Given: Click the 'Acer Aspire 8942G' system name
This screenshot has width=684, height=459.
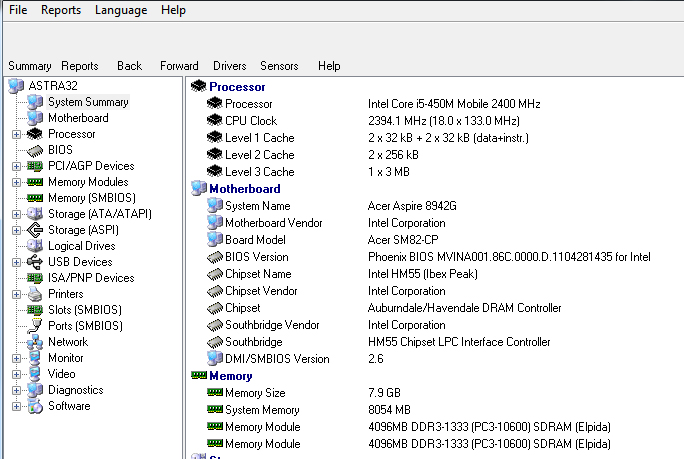Looking at the screenshot, I should click(x=412, y=206).
